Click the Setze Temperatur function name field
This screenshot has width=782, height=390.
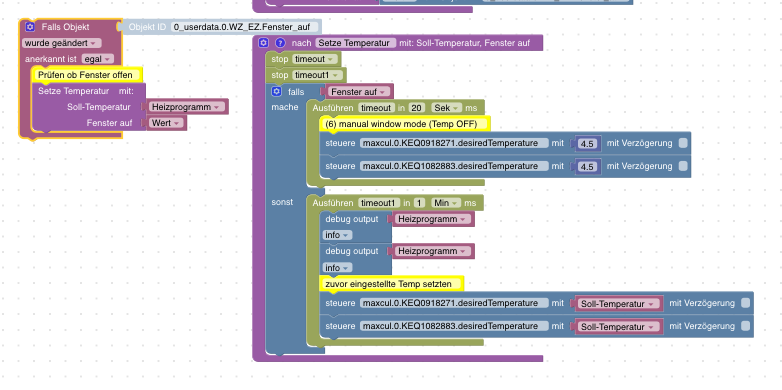pyautogui.click(x=357, y=43)
